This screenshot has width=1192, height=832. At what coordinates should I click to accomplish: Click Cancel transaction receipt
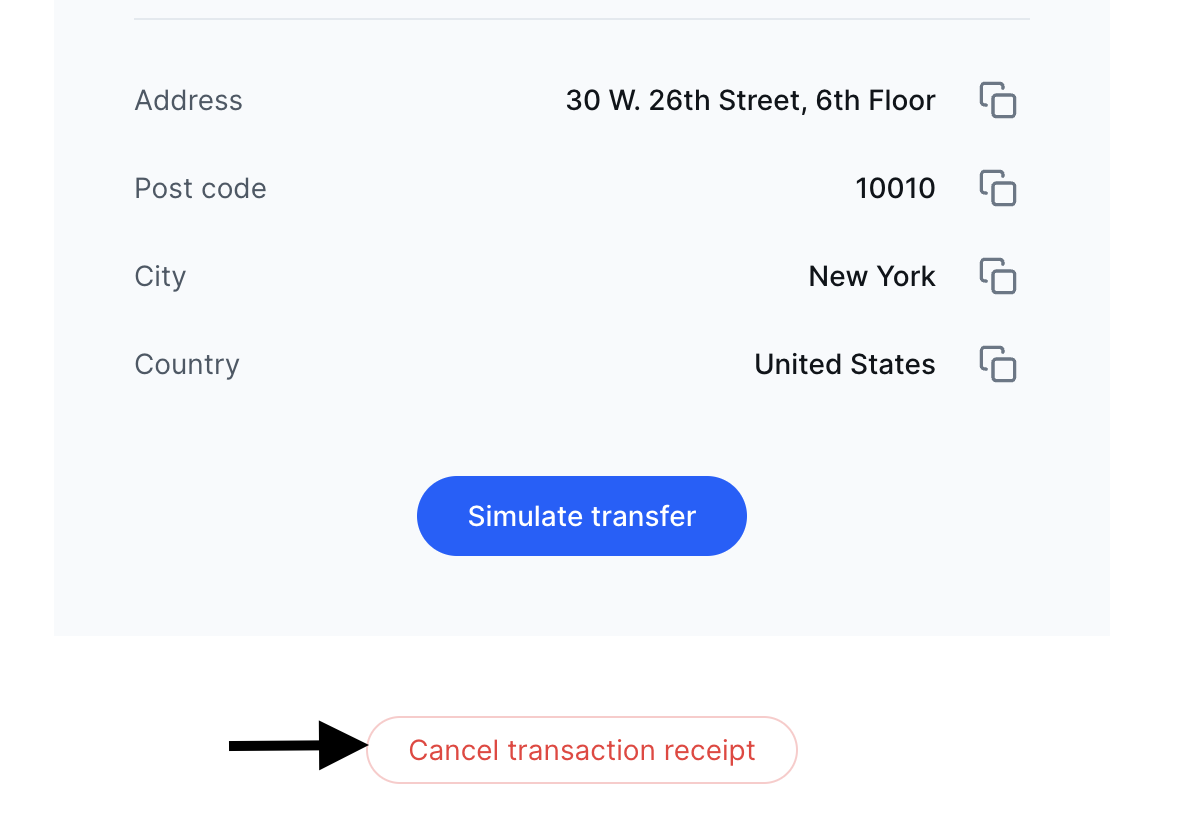(581, 750)
